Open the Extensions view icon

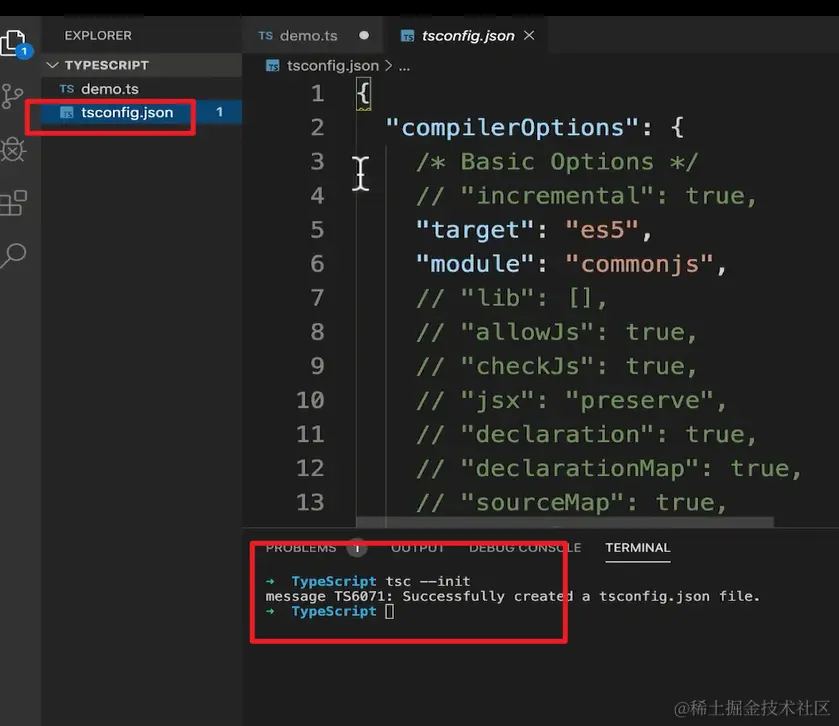point(13,203)
